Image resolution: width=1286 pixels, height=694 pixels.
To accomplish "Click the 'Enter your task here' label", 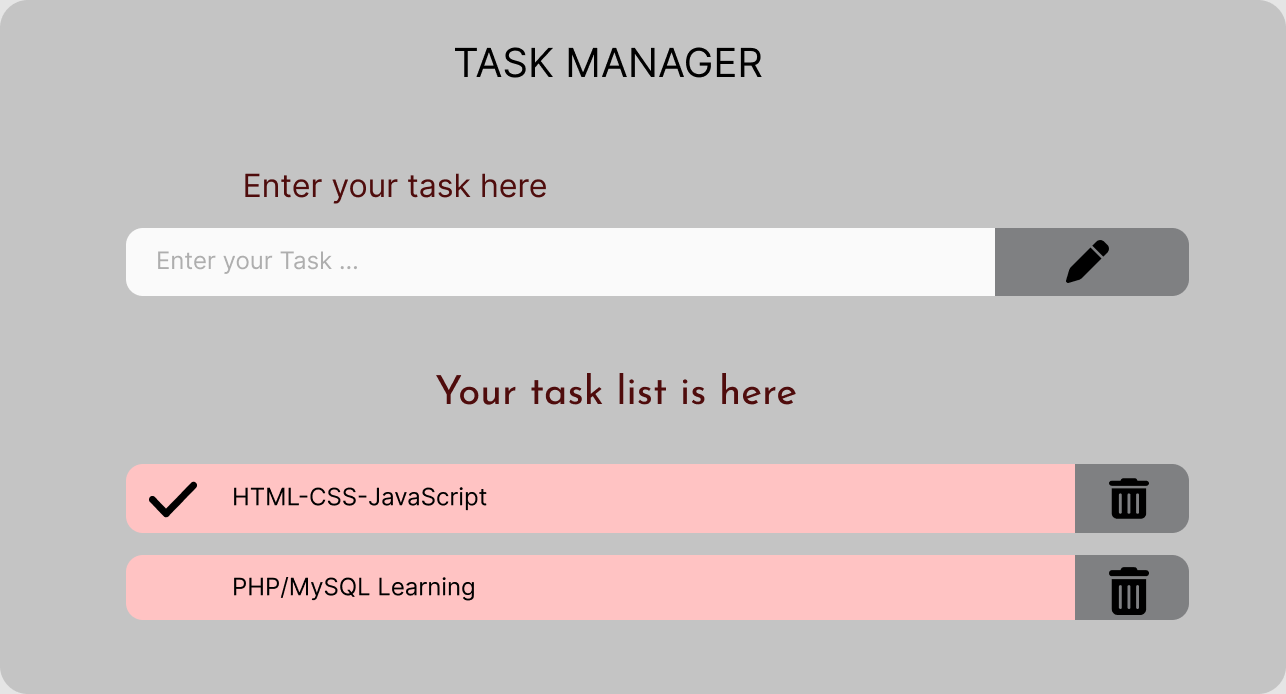I will click(x=394, y=186).
